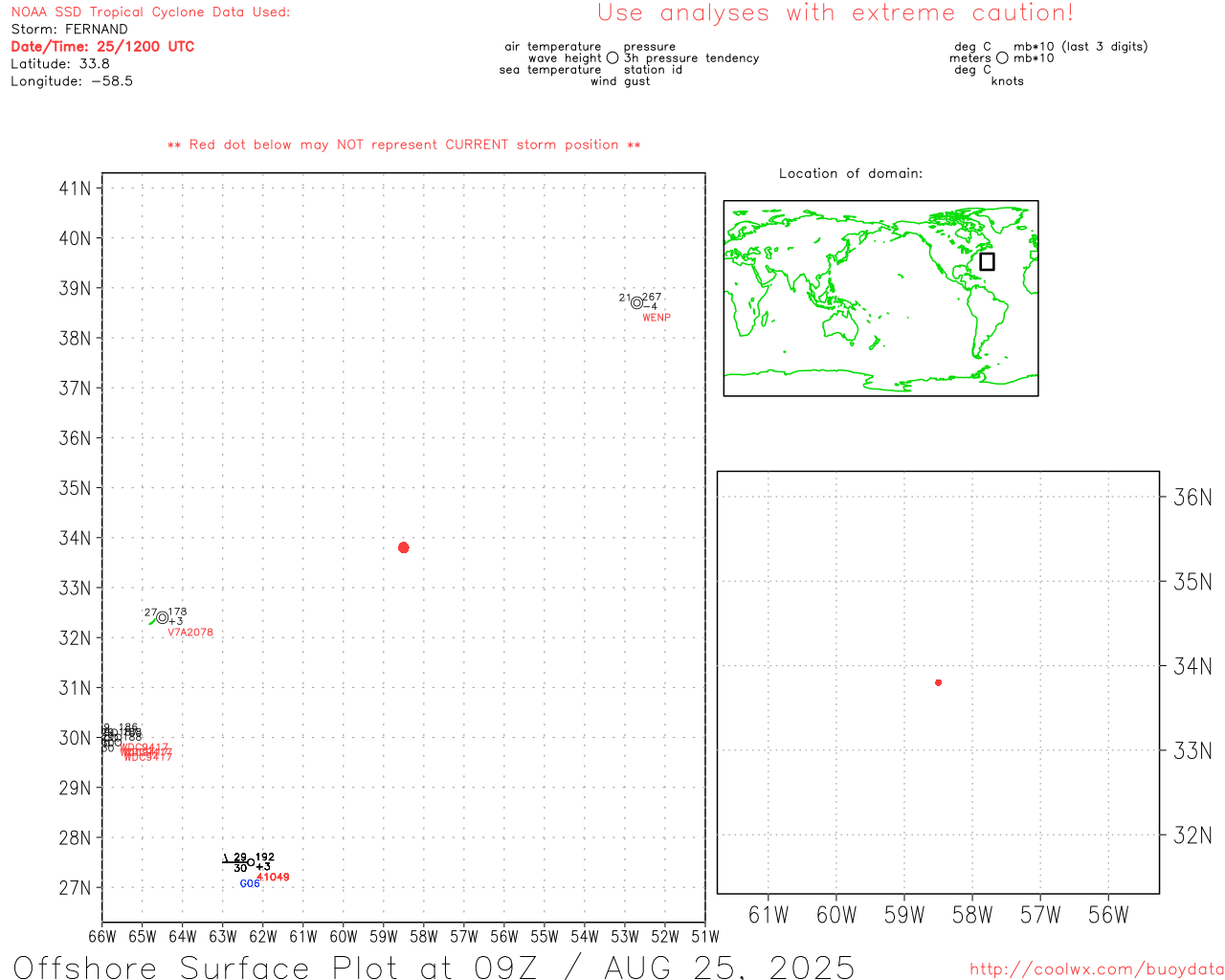Click the 'Longitude: -58.5' text

(x=72, y=80)
